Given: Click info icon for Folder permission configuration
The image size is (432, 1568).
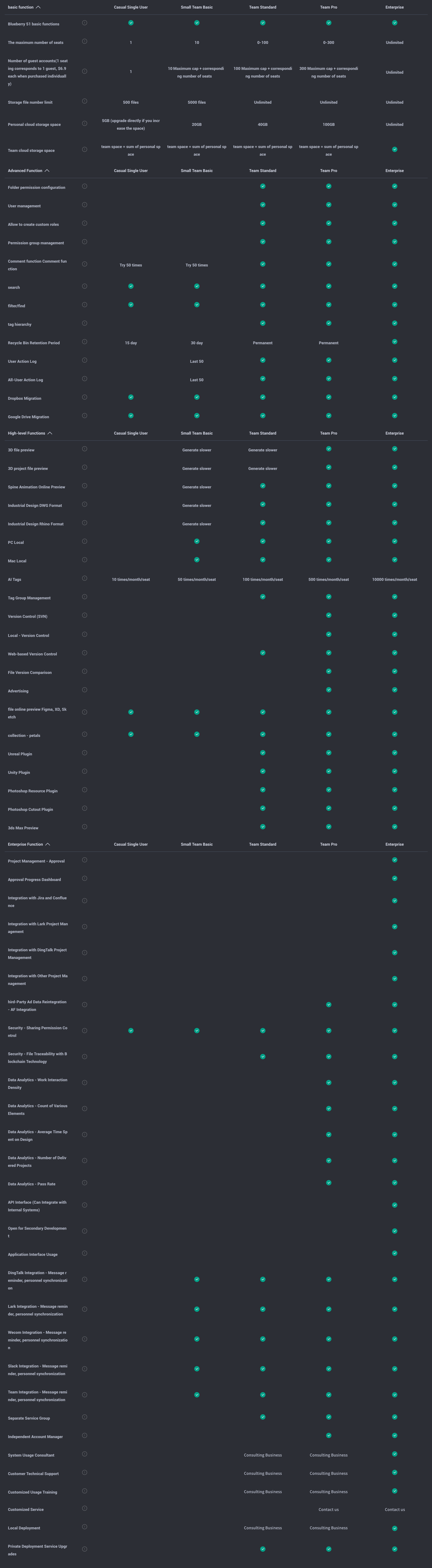Looking at the screenshot, I should tap(85, 186).
